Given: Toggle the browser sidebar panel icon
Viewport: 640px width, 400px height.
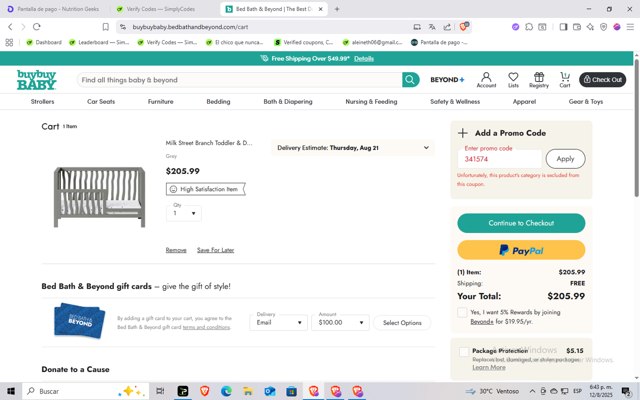Looking at the screenshot, I should (563, 27).
